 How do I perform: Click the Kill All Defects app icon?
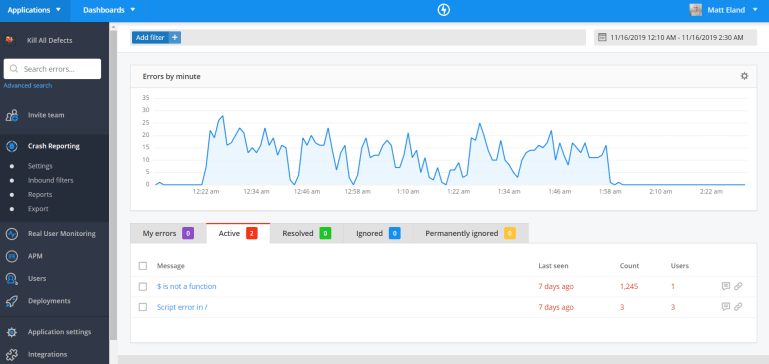click(10, 40)
